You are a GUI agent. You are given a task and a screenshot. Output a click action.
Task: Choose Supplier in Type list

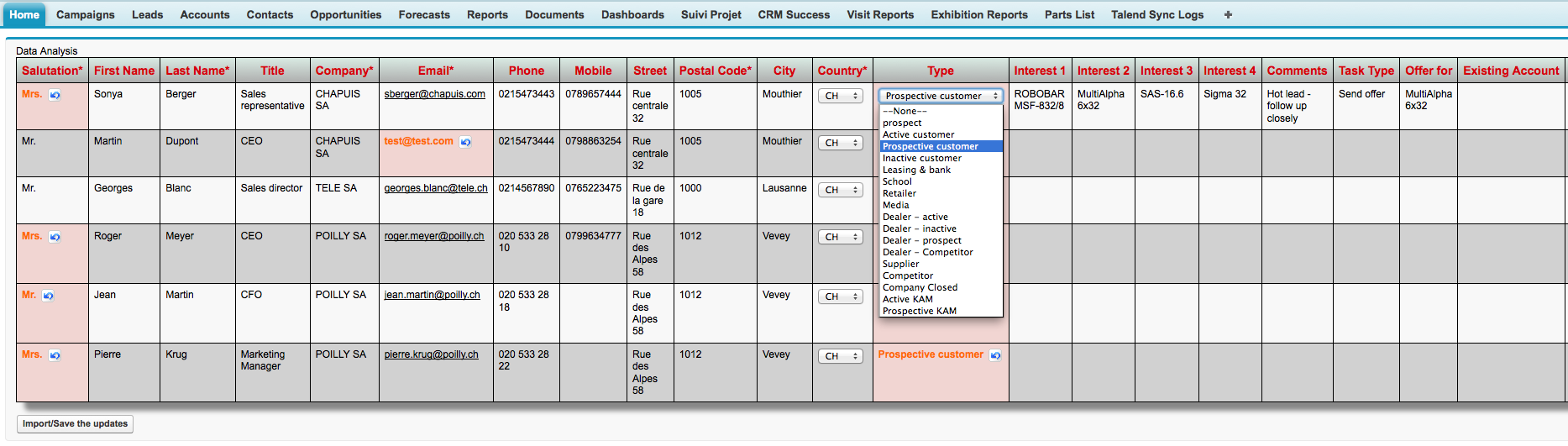pyautogui.click(x=941, y=264)
